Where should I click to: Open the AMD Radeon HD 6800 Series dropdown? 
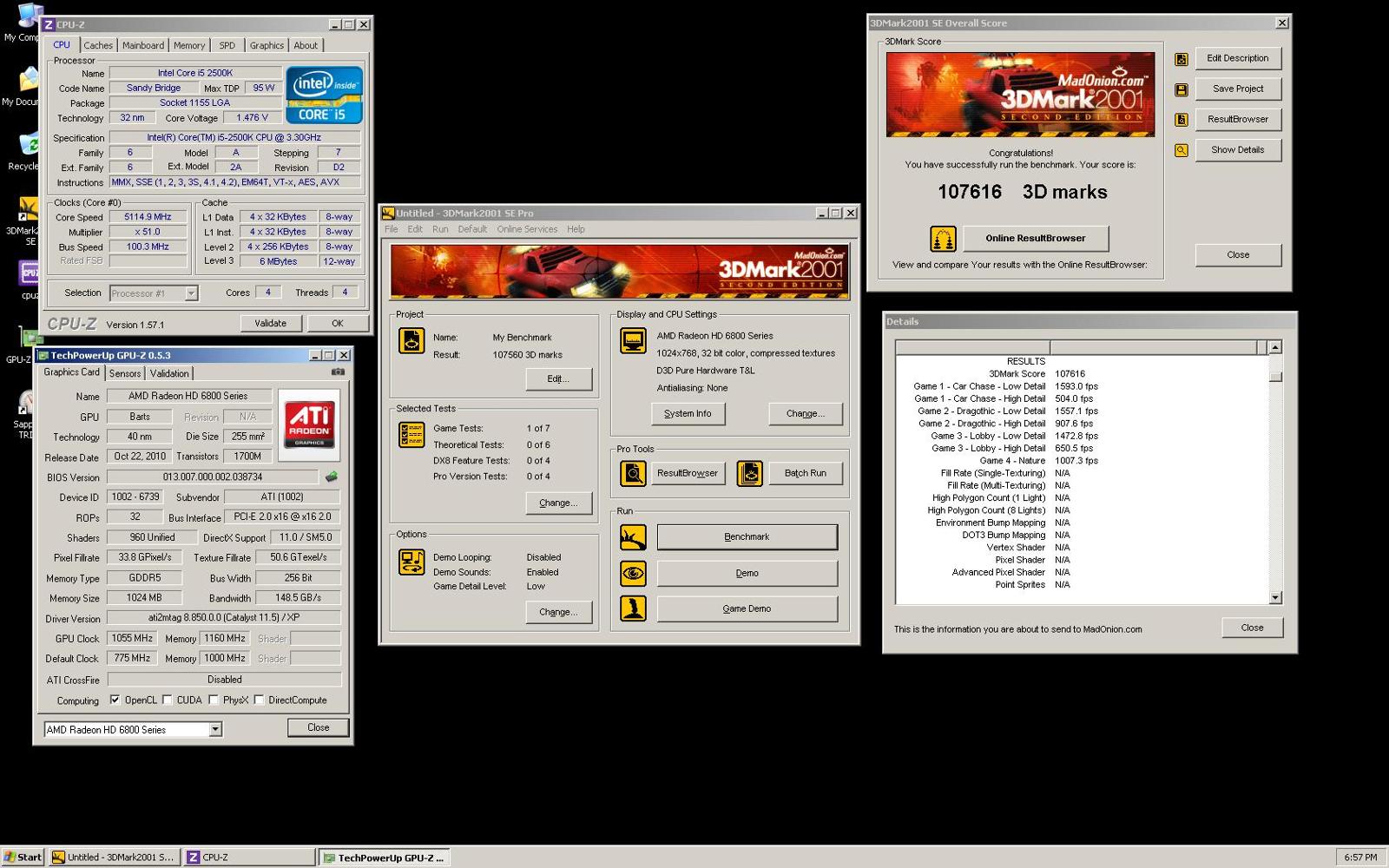pyautogui.click(x=215, y=730)
